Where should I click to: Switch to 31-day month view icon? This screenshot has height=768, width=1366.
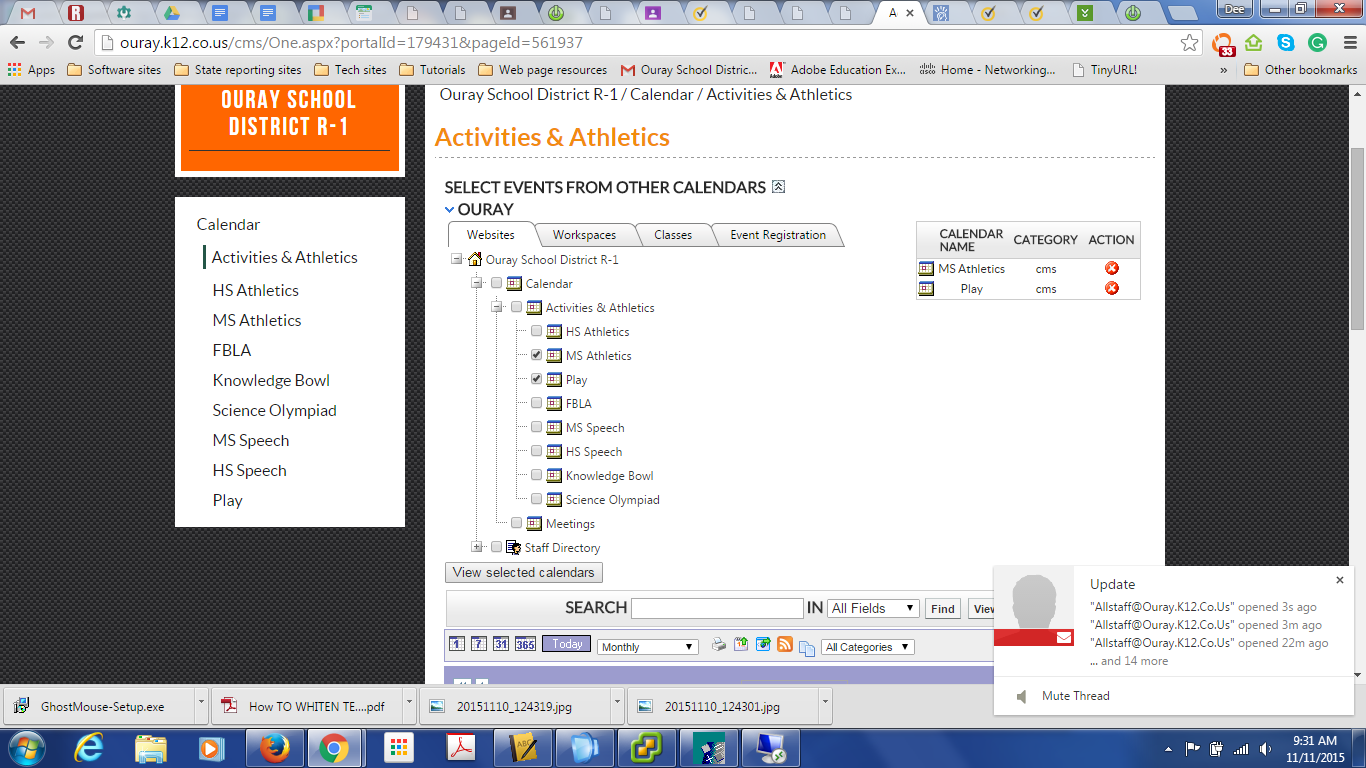click(x=501, y=644)
